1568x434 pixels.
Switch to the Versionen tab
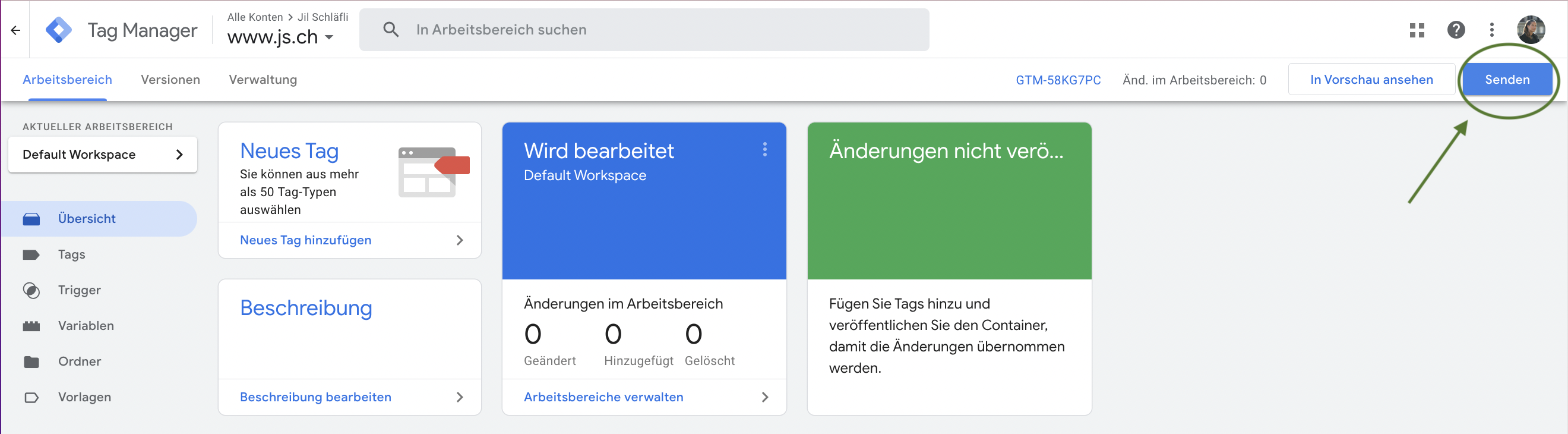tap(170, 80)
